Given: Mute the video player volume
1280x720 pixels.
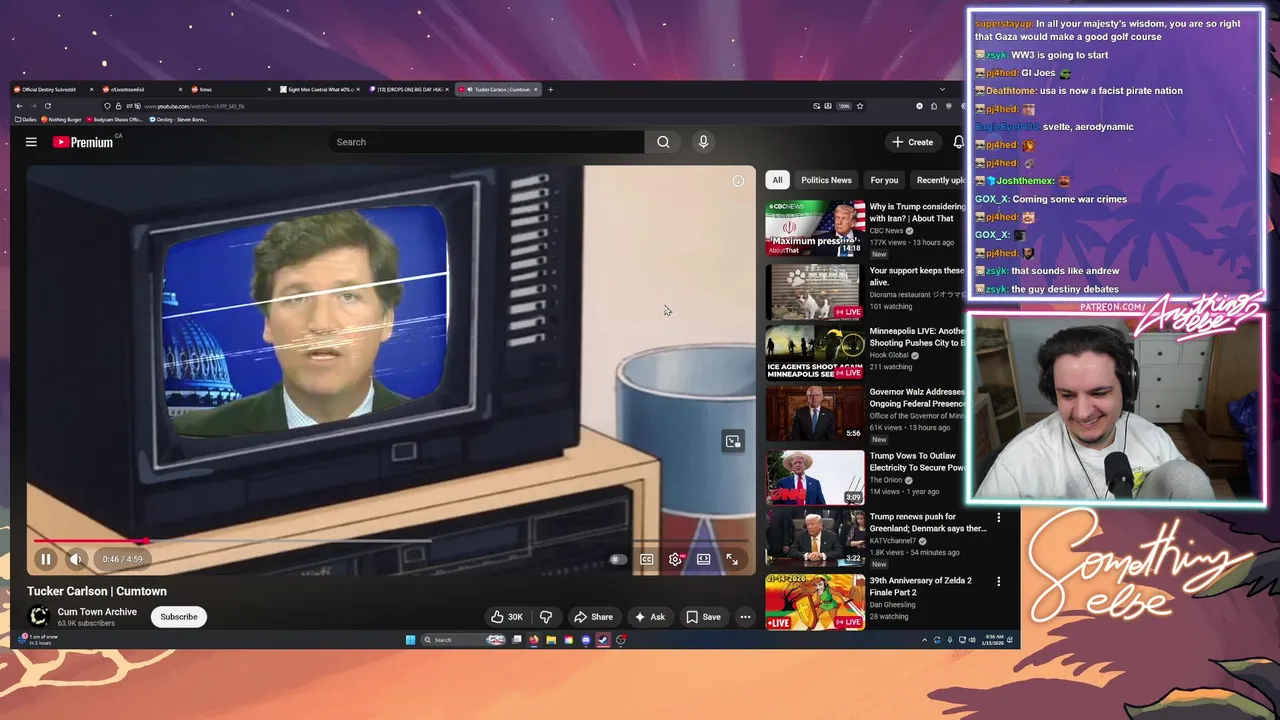Looking at the screenshot, I should 76,559.
